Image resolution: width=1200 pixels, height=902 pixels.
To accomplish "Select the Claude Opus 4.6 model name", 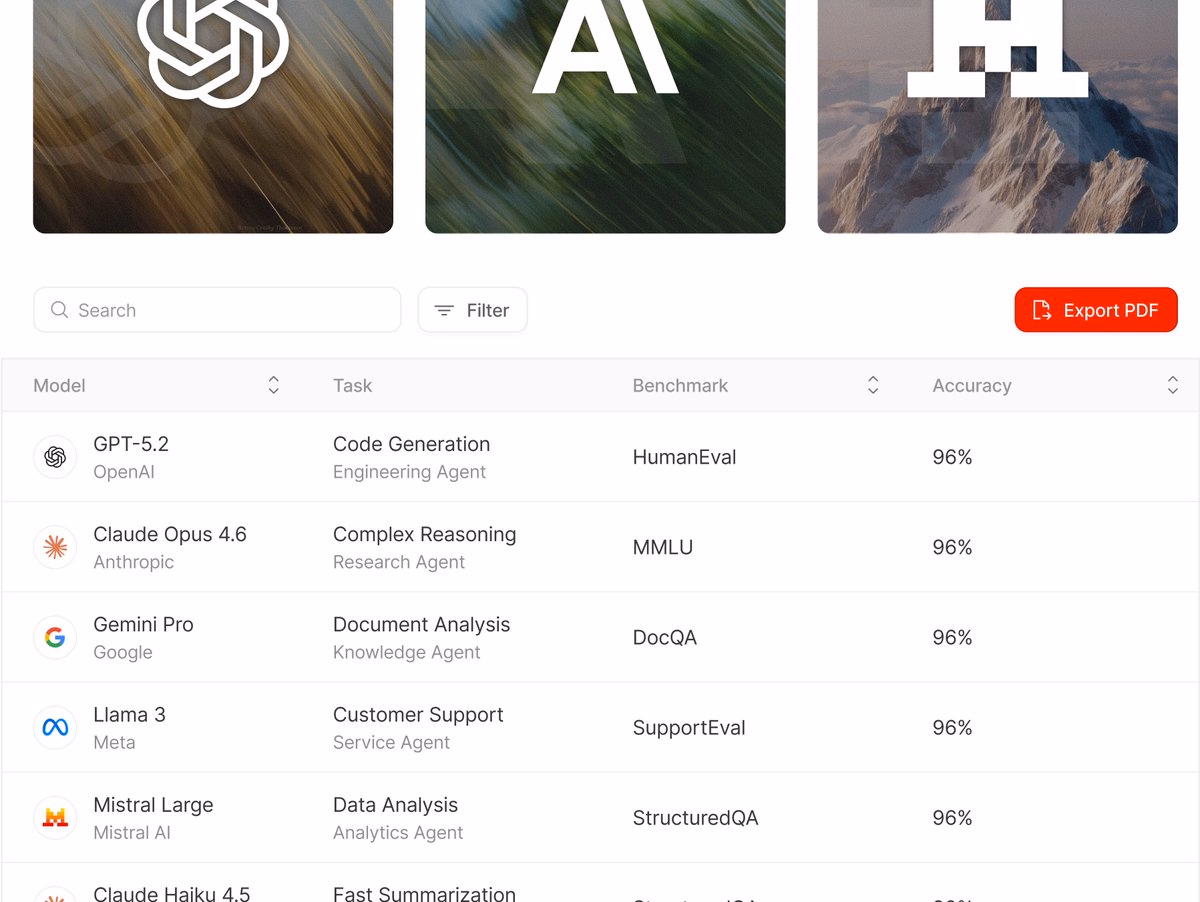I will [170, 534].
